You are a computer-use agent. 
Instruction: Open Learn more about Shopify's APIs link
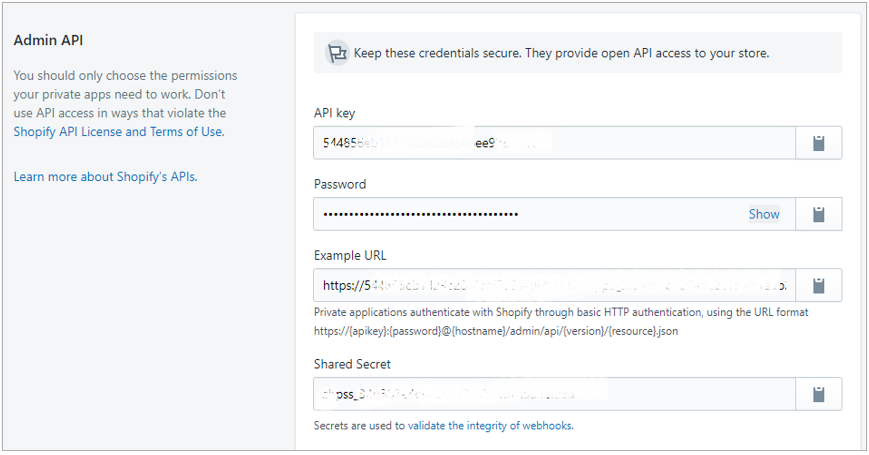click(105, 177)
